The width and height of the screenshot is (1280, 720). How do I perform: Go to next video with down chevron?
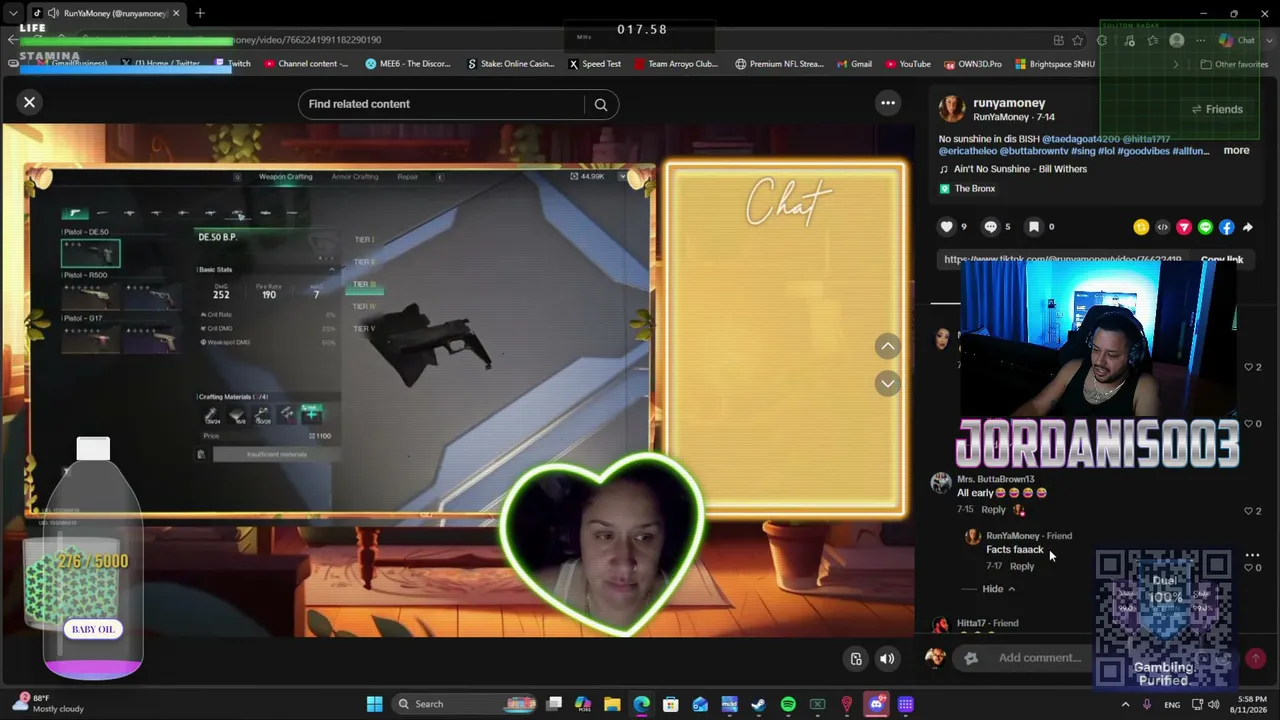887,384
